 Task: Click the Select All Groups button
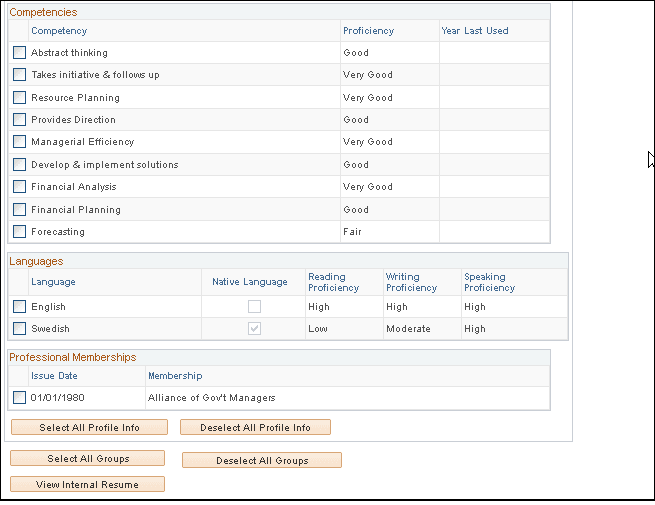click(87, 459)
